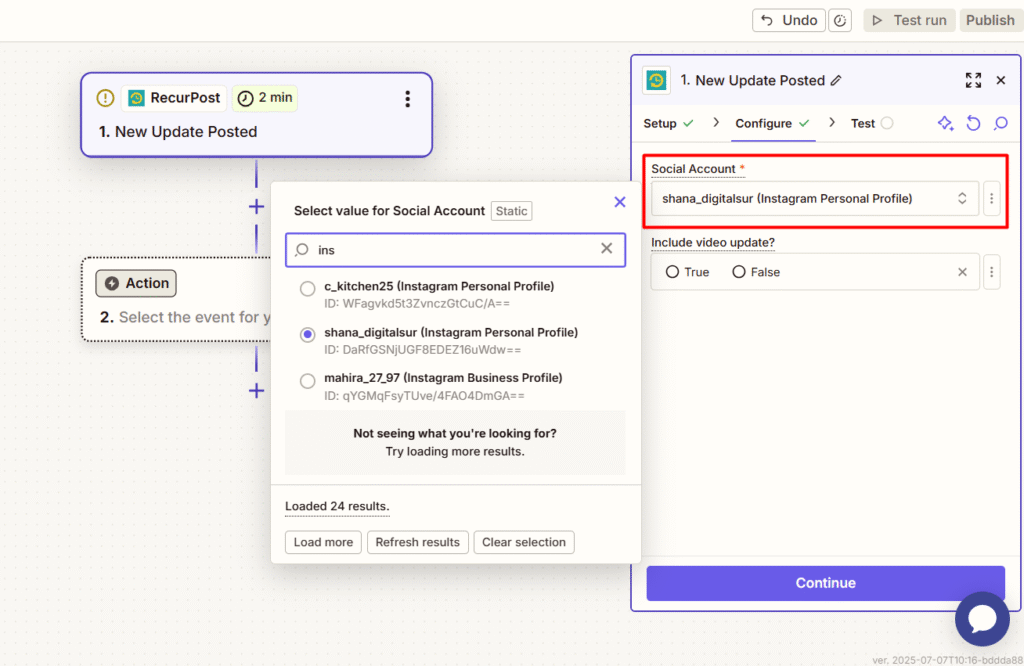Viewport: 1024px width, 666px height.
Task: Select the Action step placeholder
Action: pos(176,300)
